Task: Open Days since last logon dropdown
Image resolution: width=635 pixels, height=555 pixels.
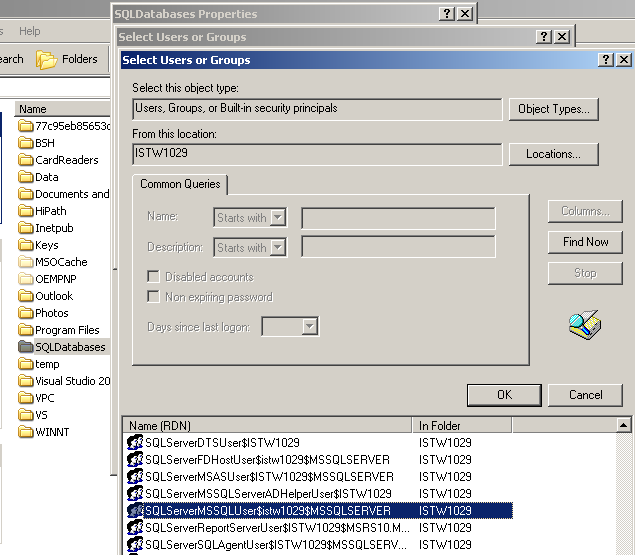Action: tap(309, 326)
